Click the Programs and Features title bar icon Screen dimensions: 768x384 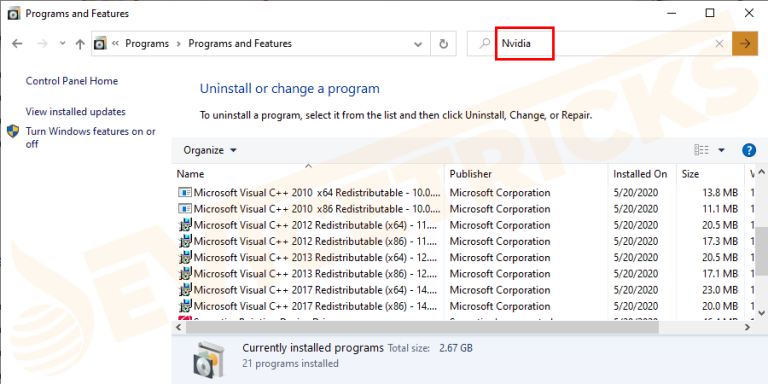[13, 14]
